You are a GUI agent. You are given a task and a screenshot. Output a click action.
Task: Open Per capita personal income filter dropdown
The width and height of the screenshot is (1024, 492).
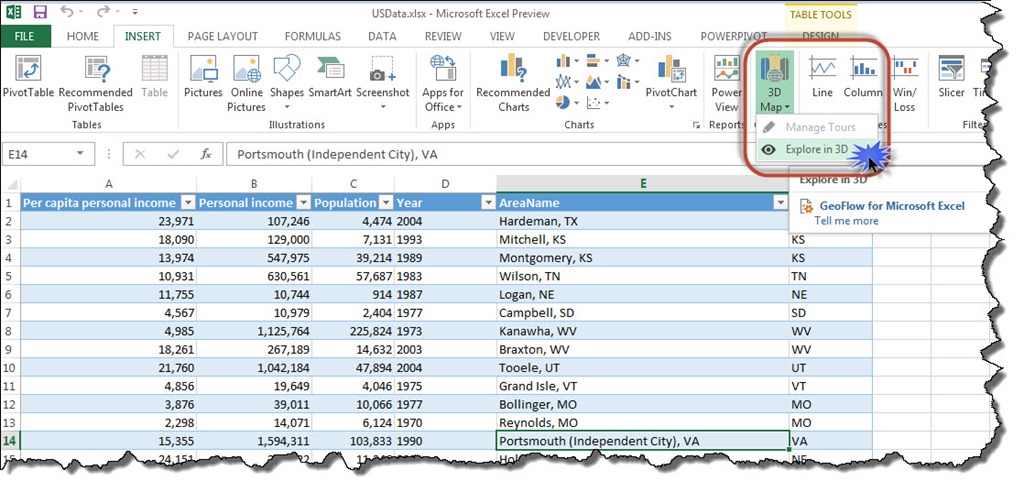click(187, 203)
